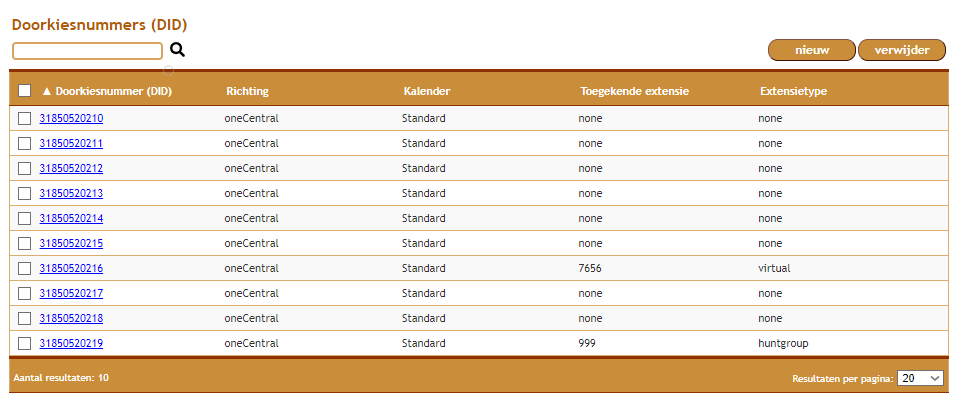Sort by Extensietype column header
The image size is (959, 402).
[793, 91]
